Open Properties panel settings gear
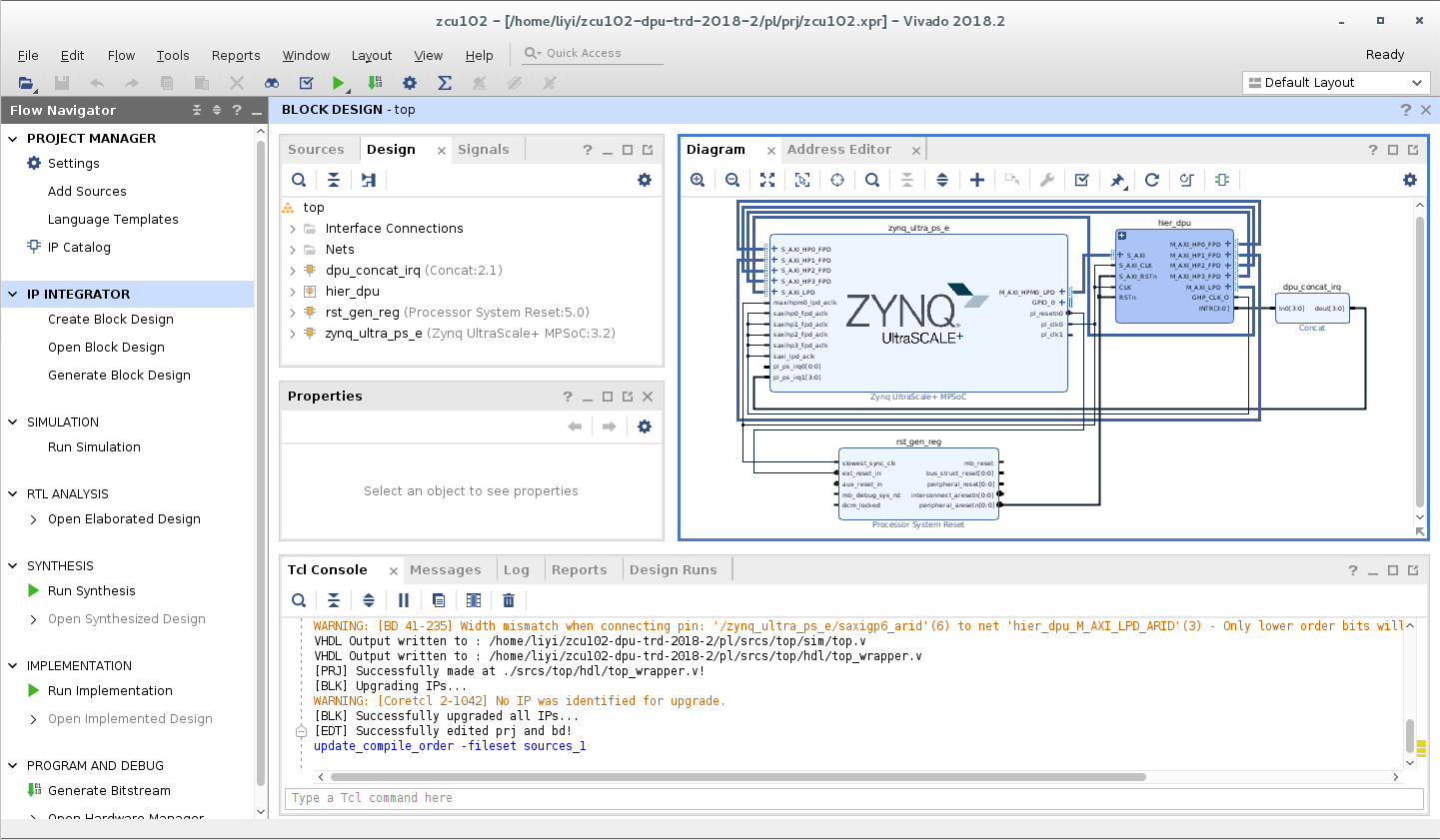The image size is (1440, 840). point(645,426)
